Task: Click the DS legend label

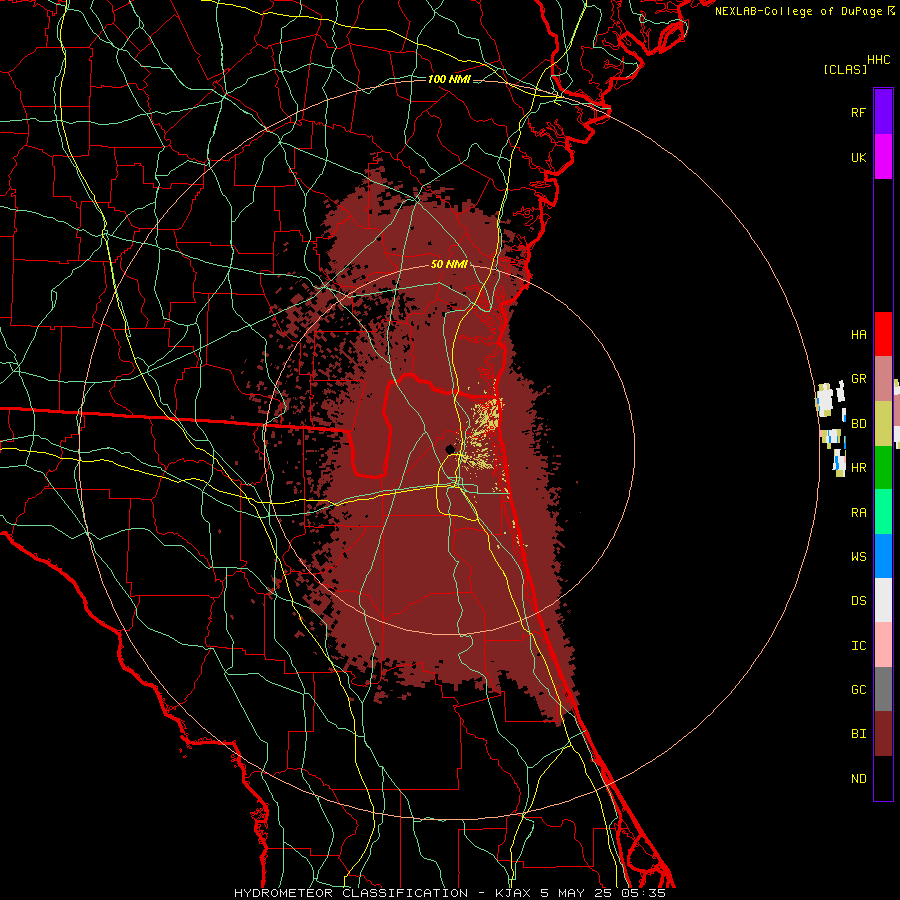Action: [858, 601]
